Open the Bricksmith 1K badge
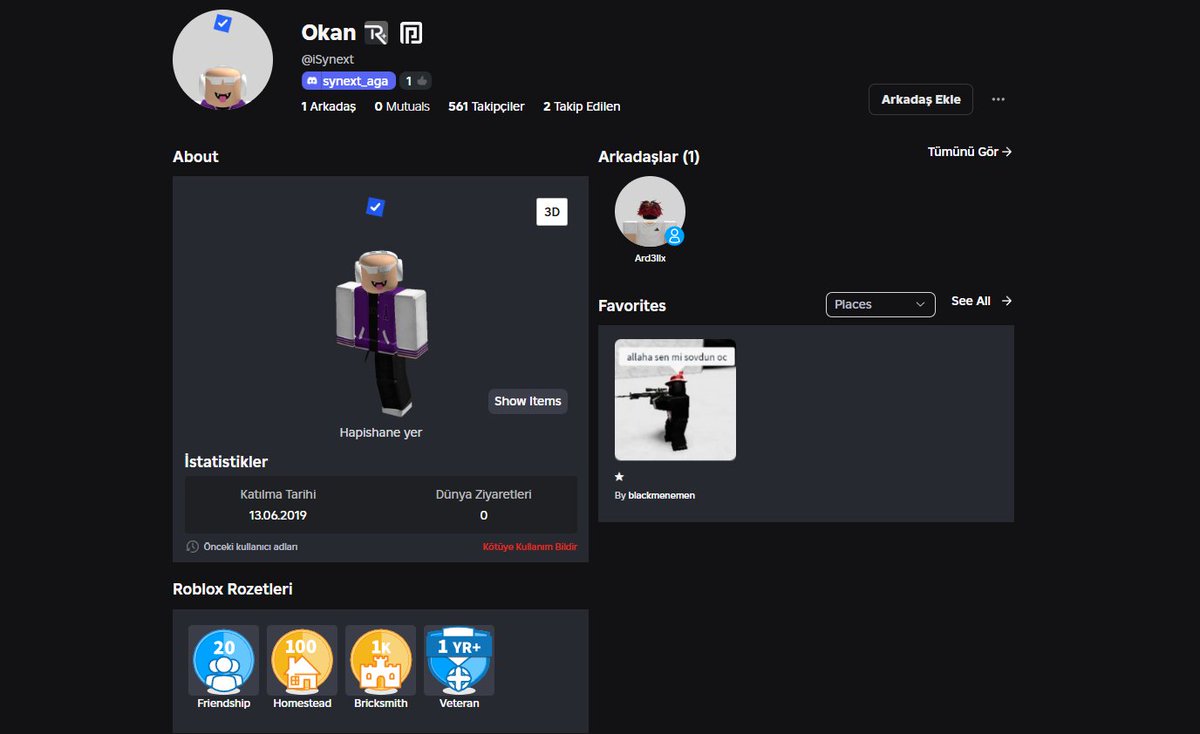Screen dimensions: 1200x734 point(380,660)
